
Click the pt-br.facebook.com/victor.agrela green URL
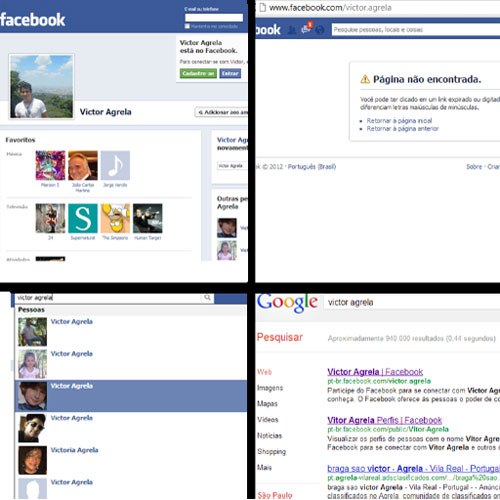(379, 381)
